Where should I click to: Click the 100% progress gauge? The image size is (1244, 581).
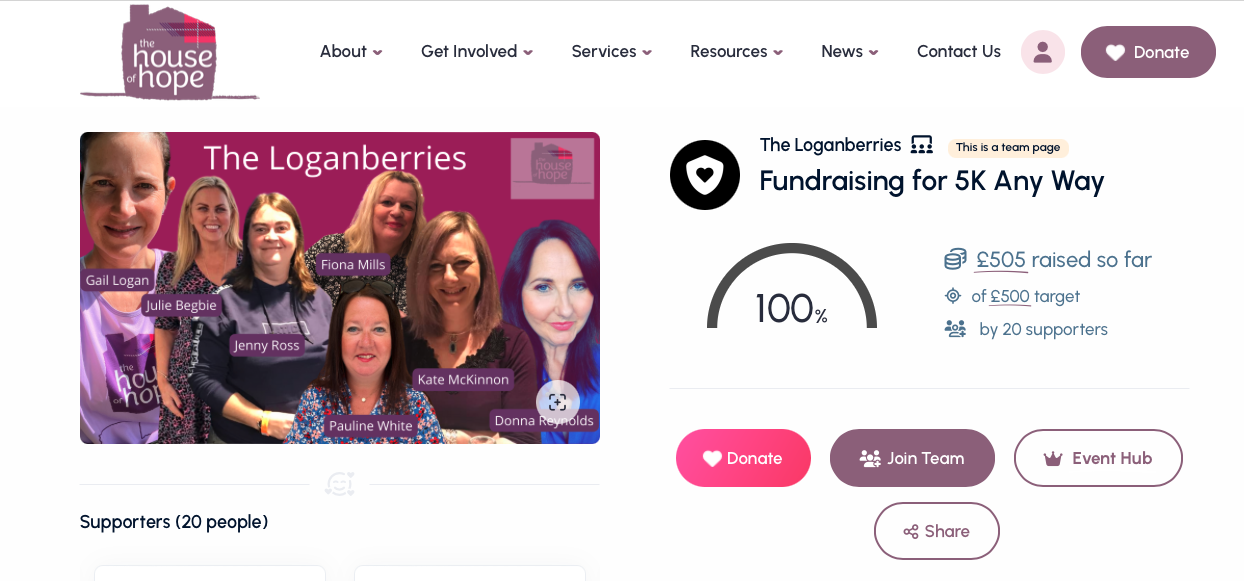coord(792,287)
